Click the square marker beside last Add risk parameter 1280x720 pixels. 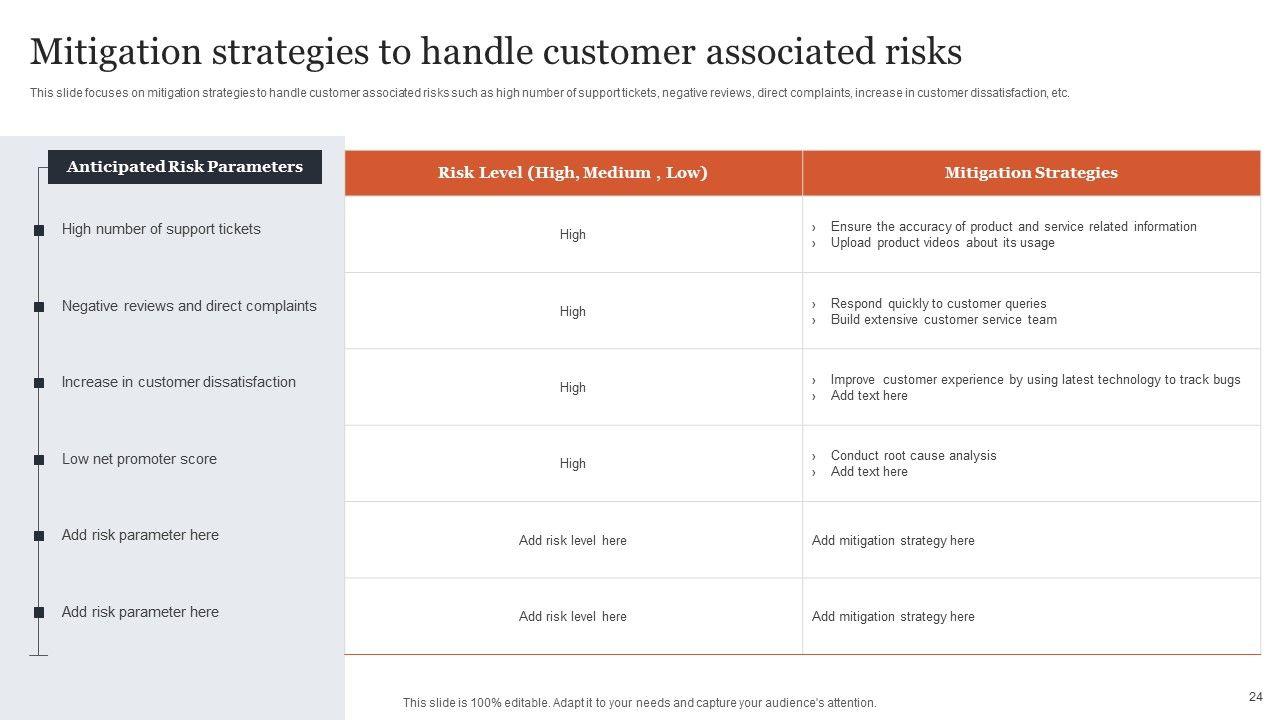pos(39,612)
